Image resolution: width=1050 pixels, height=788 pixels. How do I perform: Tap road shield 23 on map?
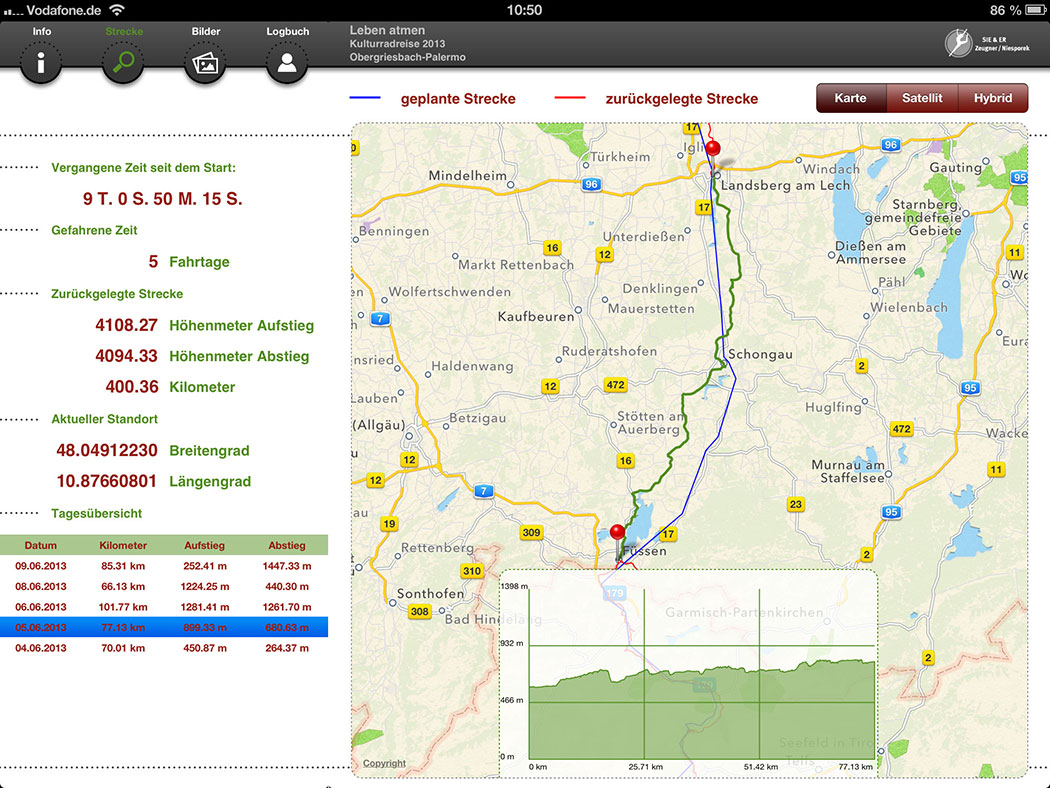796,504
